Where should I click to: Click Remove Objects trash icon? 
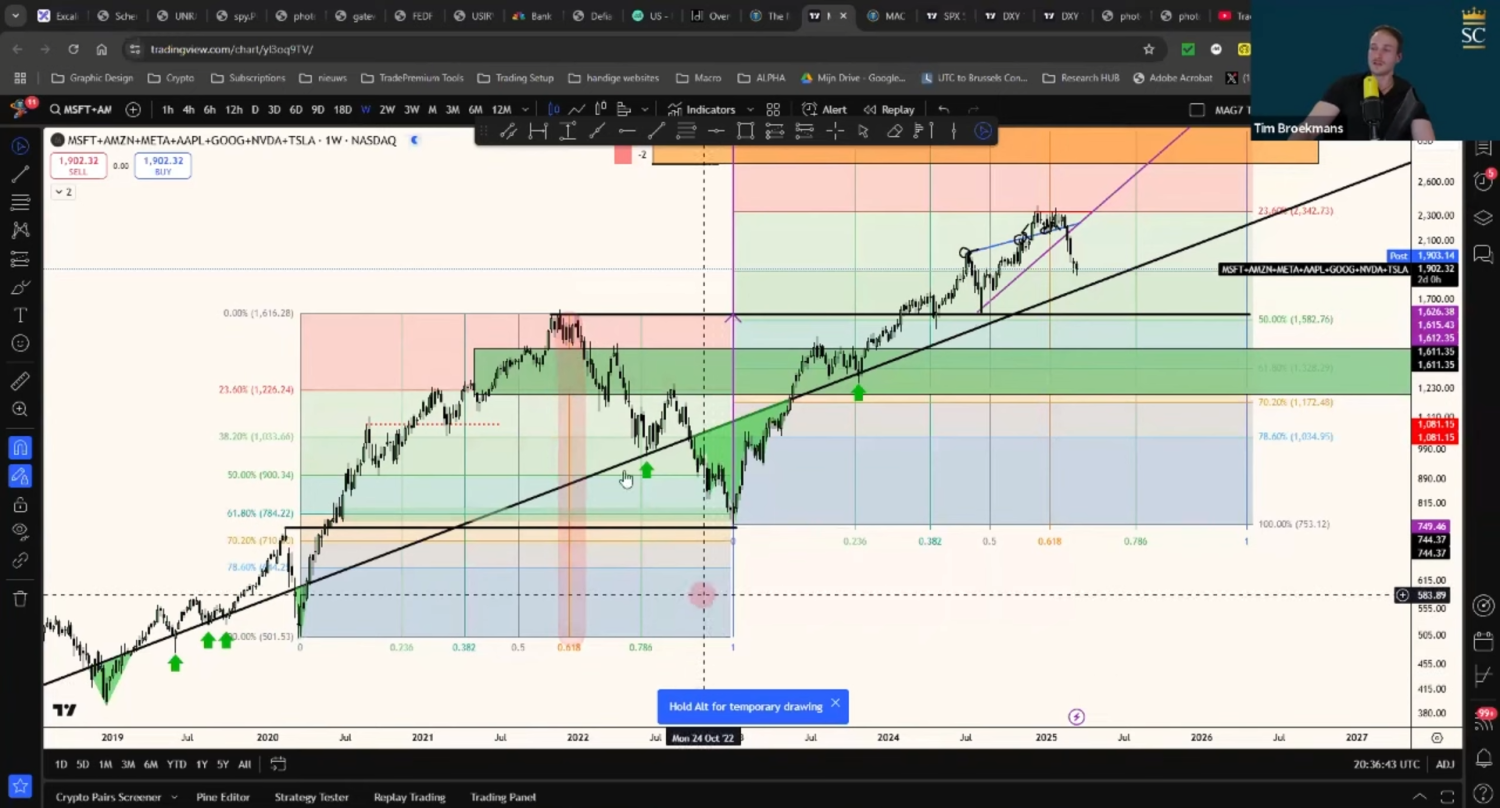coord(19,599)
